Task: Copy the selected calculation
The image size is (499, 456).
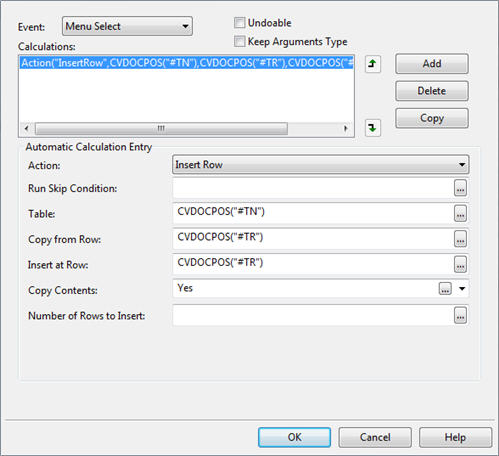Action: pyautogui.click(x=432, y=118)
